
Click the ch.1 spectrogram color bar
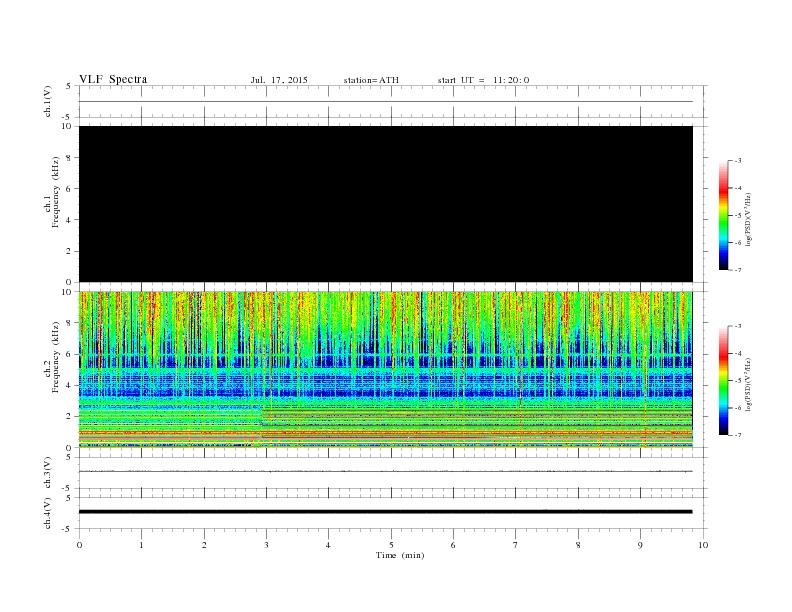pos(723,215)
